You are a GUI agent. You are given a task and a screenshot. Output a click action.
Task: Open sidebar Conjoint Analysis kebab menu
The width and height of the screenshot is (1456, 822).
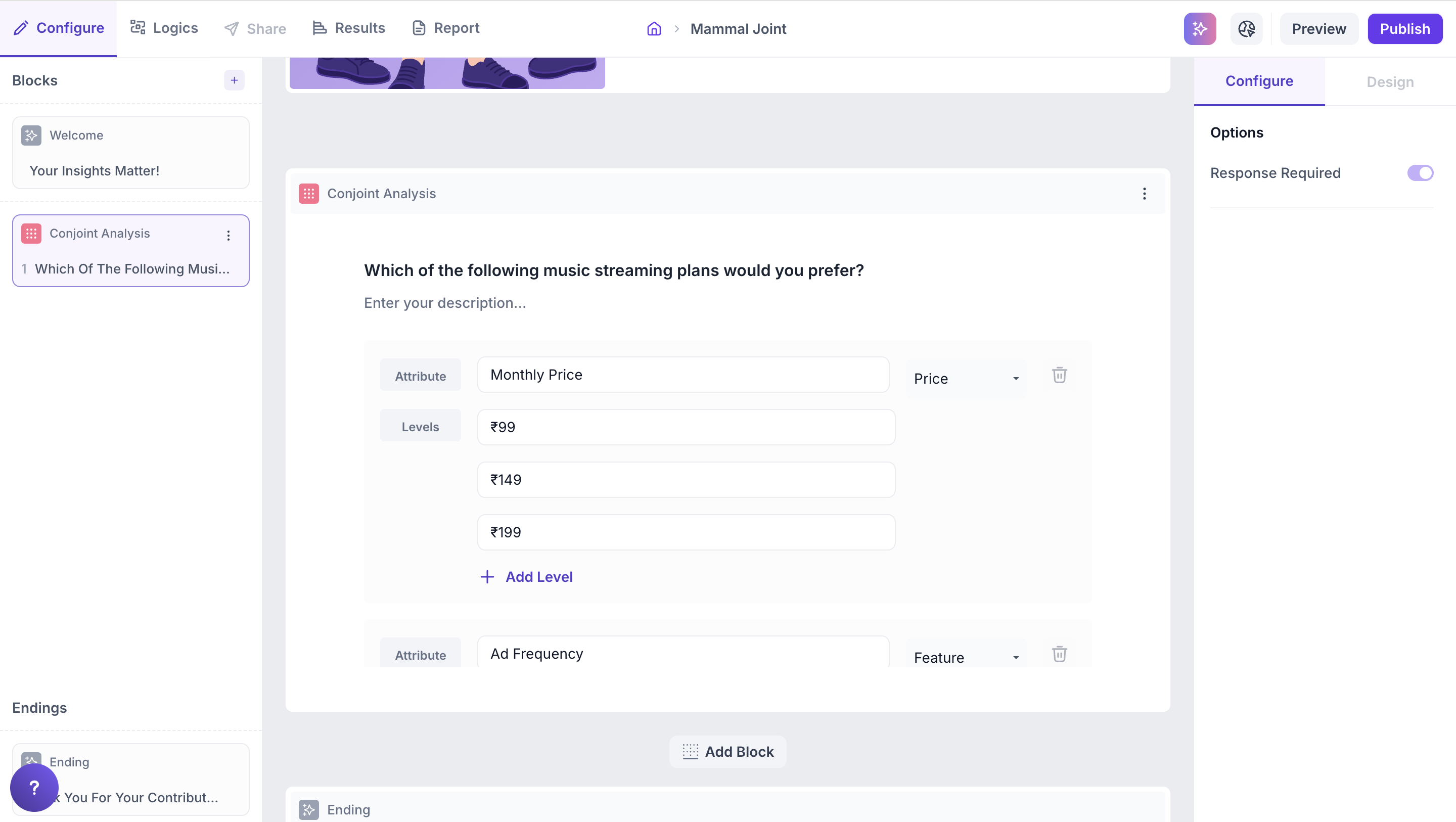click(x=229, y=235)
